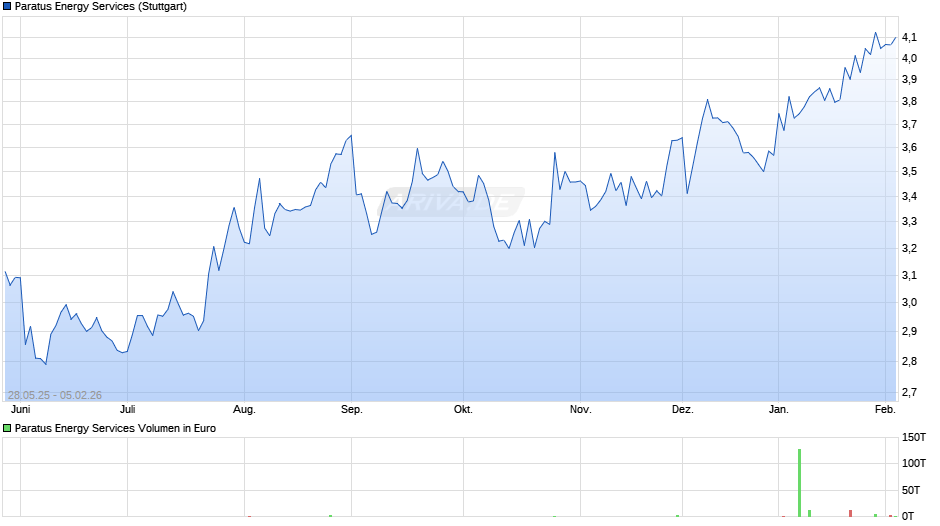Click the 0T volume axis value
The height and width of the screenshot is (526, 940).
coord(908,516)
